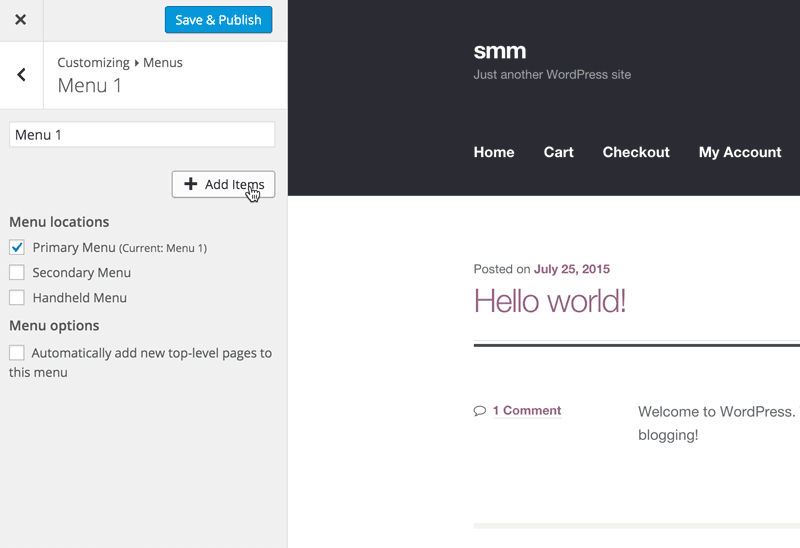Open the 1 Comment link
Image resolution: width=800 pixels, height=548 pixels.
[x=527, y=411]
